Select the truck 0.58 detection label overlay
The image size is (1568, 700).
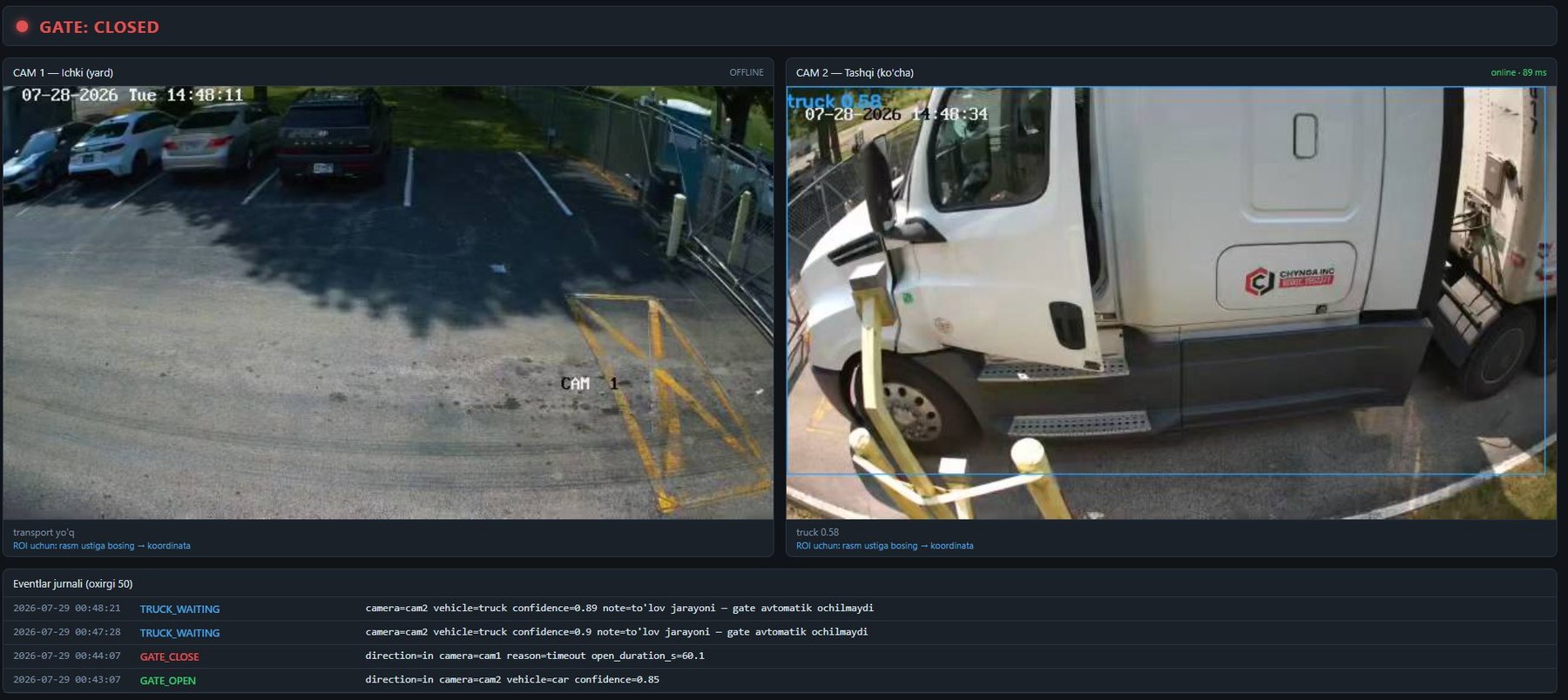click(834, 100)
